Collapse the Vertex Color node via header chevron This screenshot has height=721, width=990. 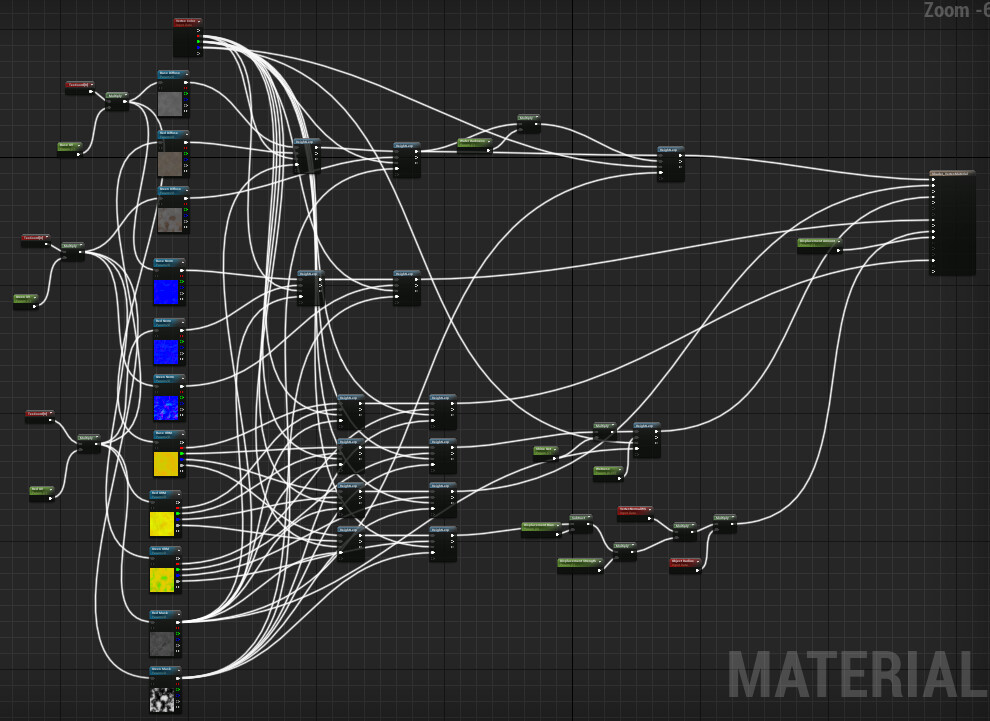tap(199, 21)
